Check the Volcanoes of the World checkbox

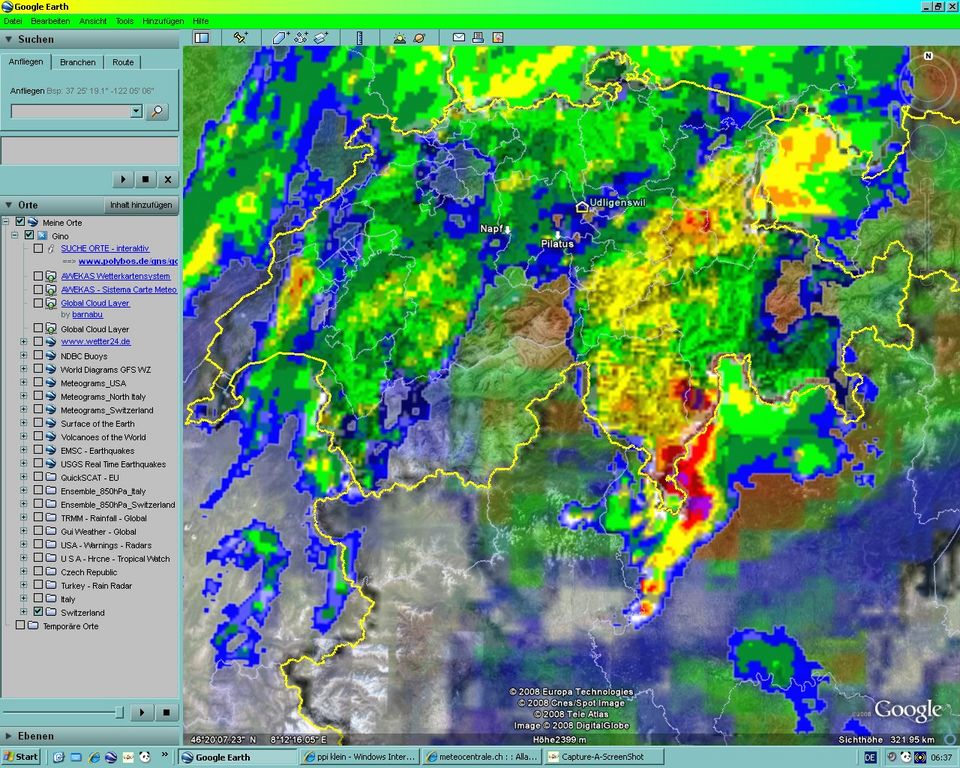(38, 437)
